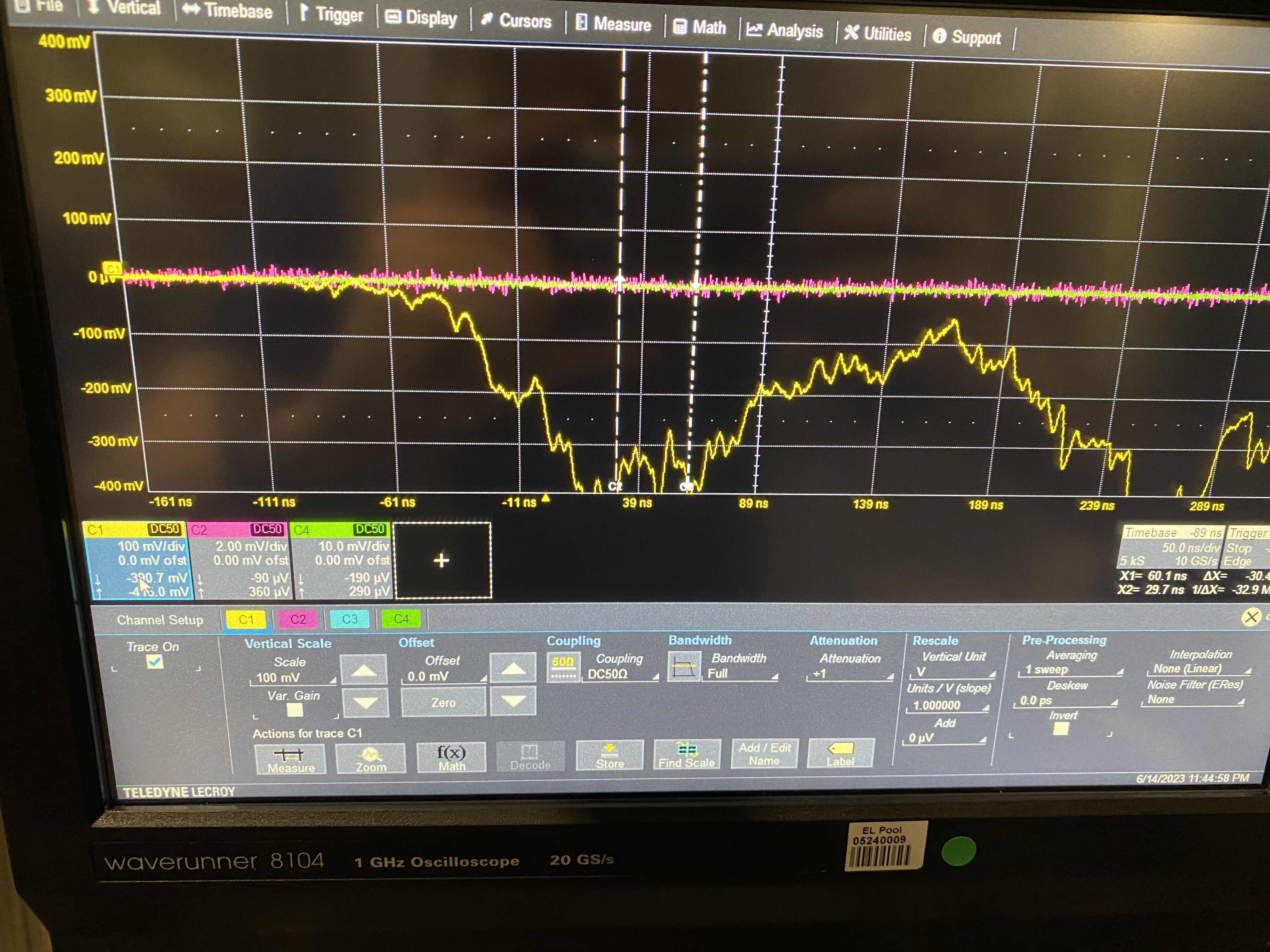Image resolution: width=1270 pixels, height=952 pixels.
Task: Toggle the Trace On checkbox
Action: click(x=154, y=662)
